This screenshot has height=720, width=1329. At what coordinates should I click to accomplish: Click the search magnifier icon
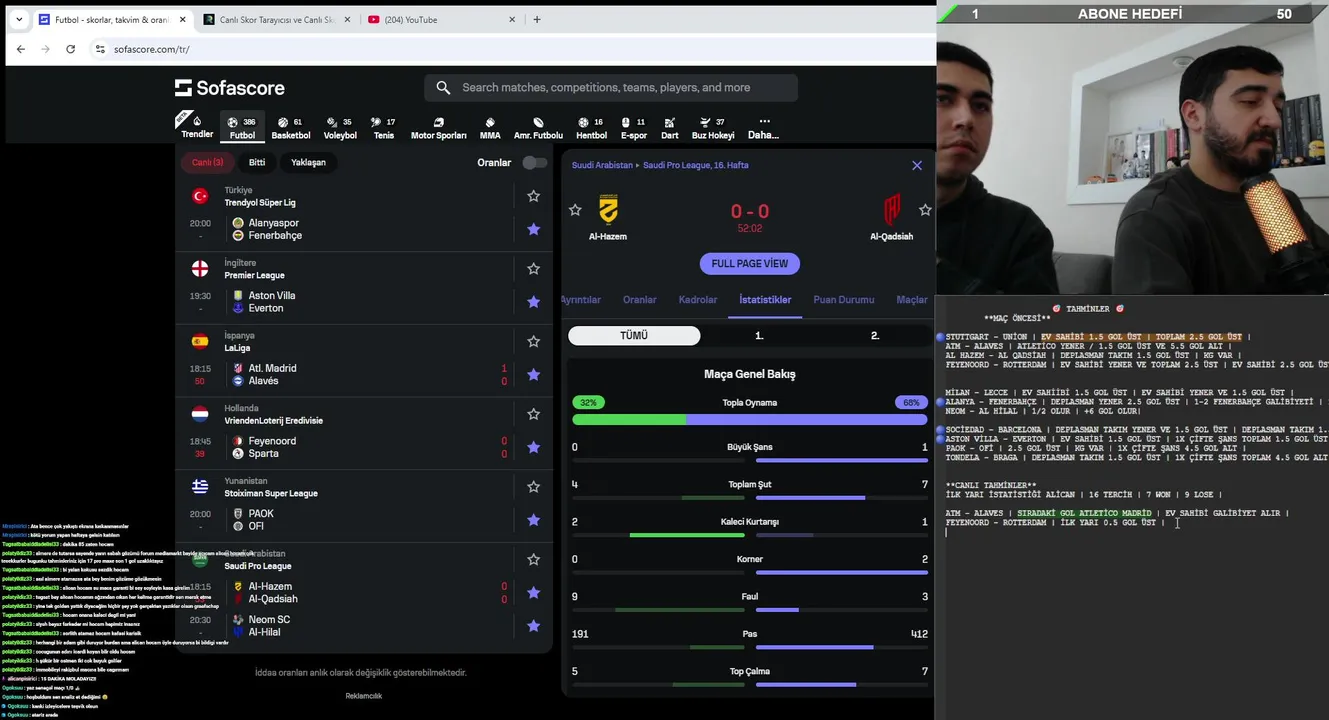tap(443, 88)
